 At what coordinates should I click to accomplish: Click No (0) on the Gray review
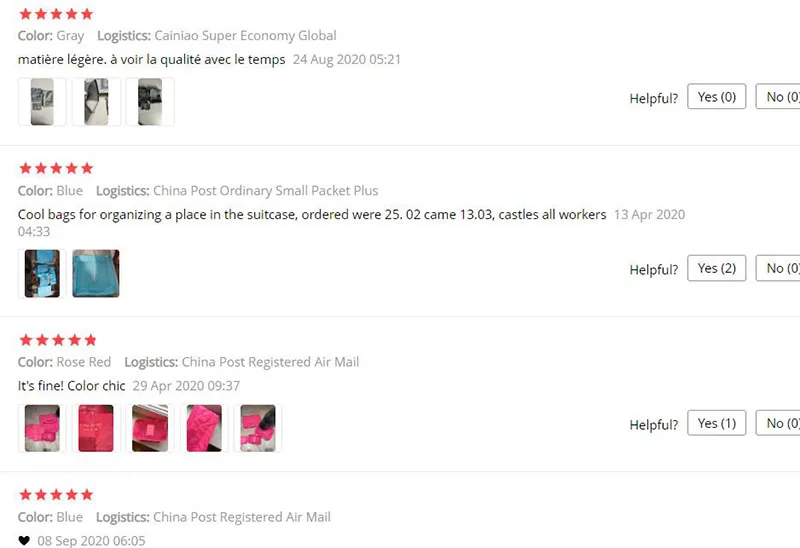[779, 96]
